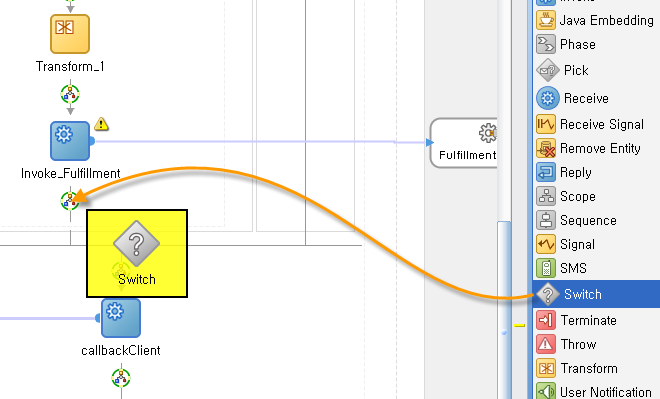The width and height of the screenshot is (660, 399).
Task: Click the Switch palette icon
Action: (548, 294)
